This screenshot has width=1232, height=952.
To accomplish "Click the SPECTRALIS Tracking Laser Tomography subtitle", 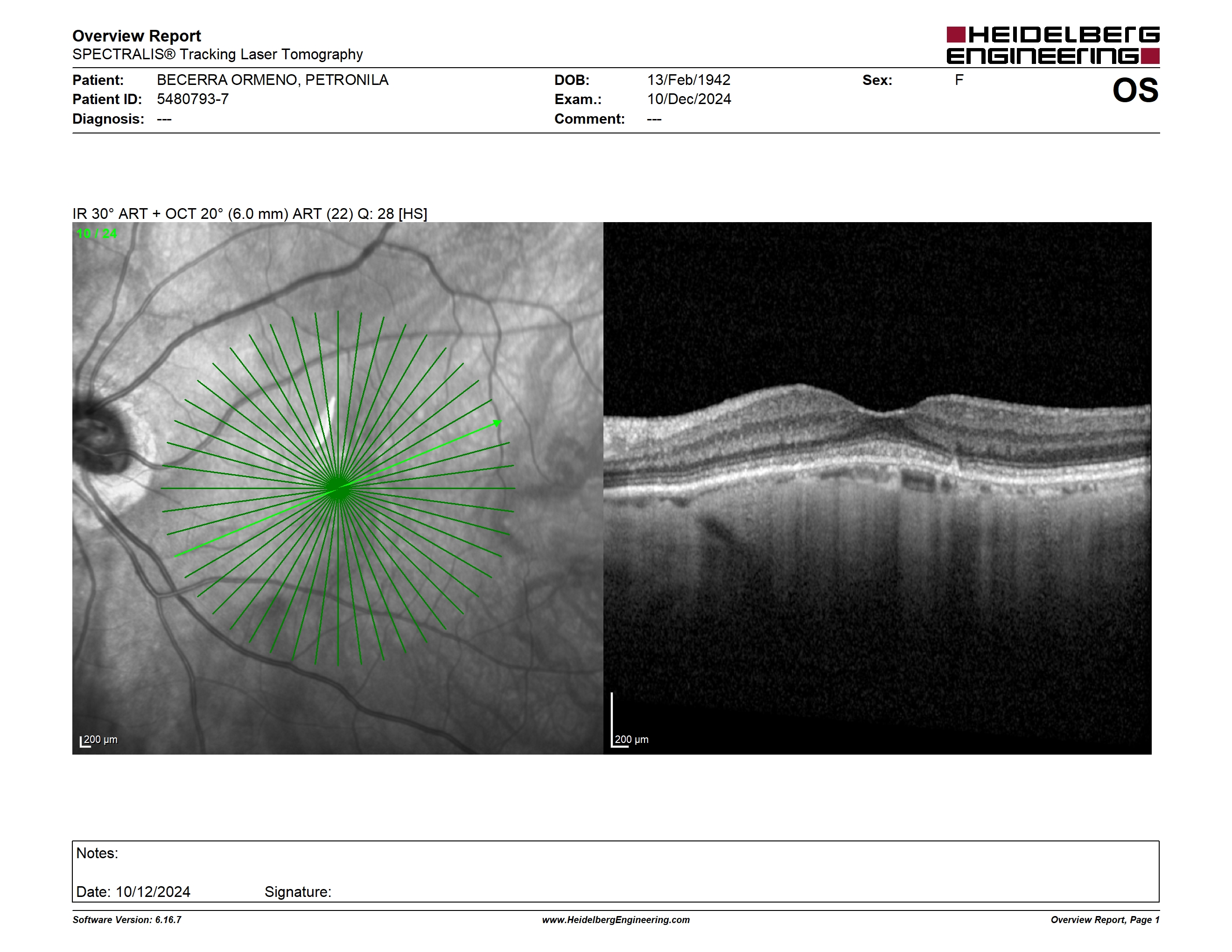I will pyautogui.click(x=217, y=55).
